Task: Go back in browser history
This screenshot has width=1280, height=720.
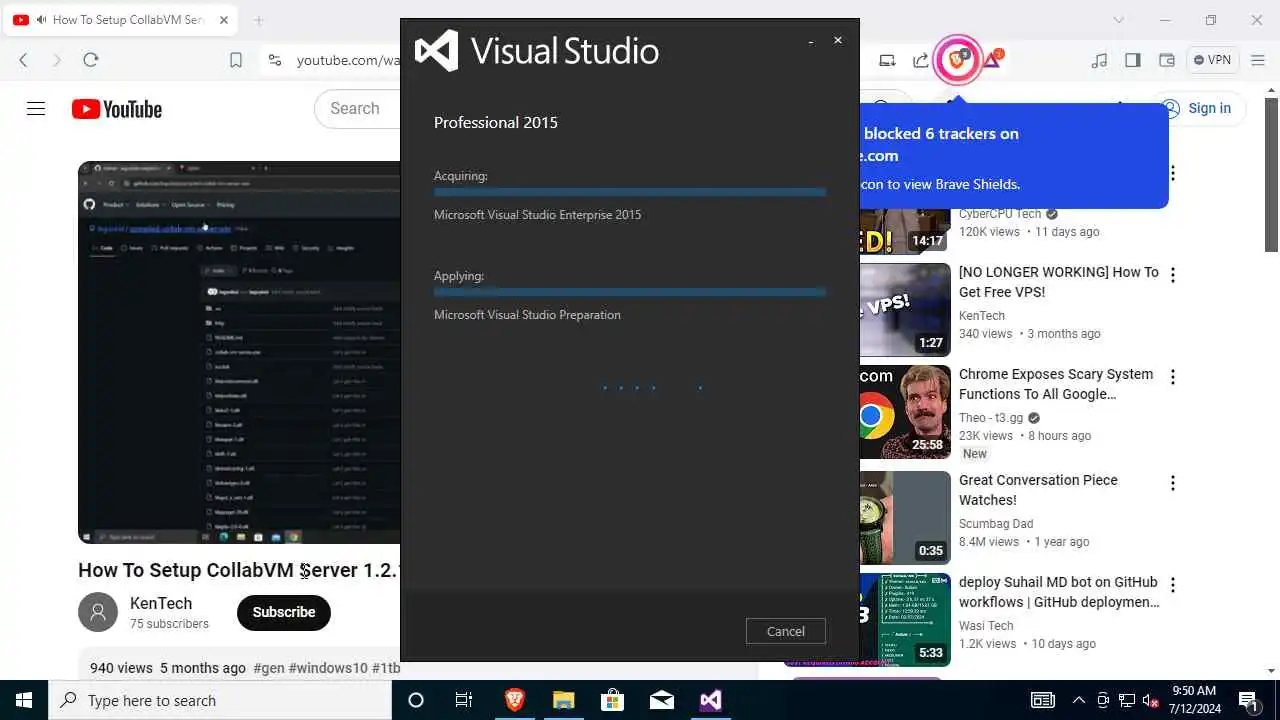Action: pyautogui.click(x=23, y=60)
